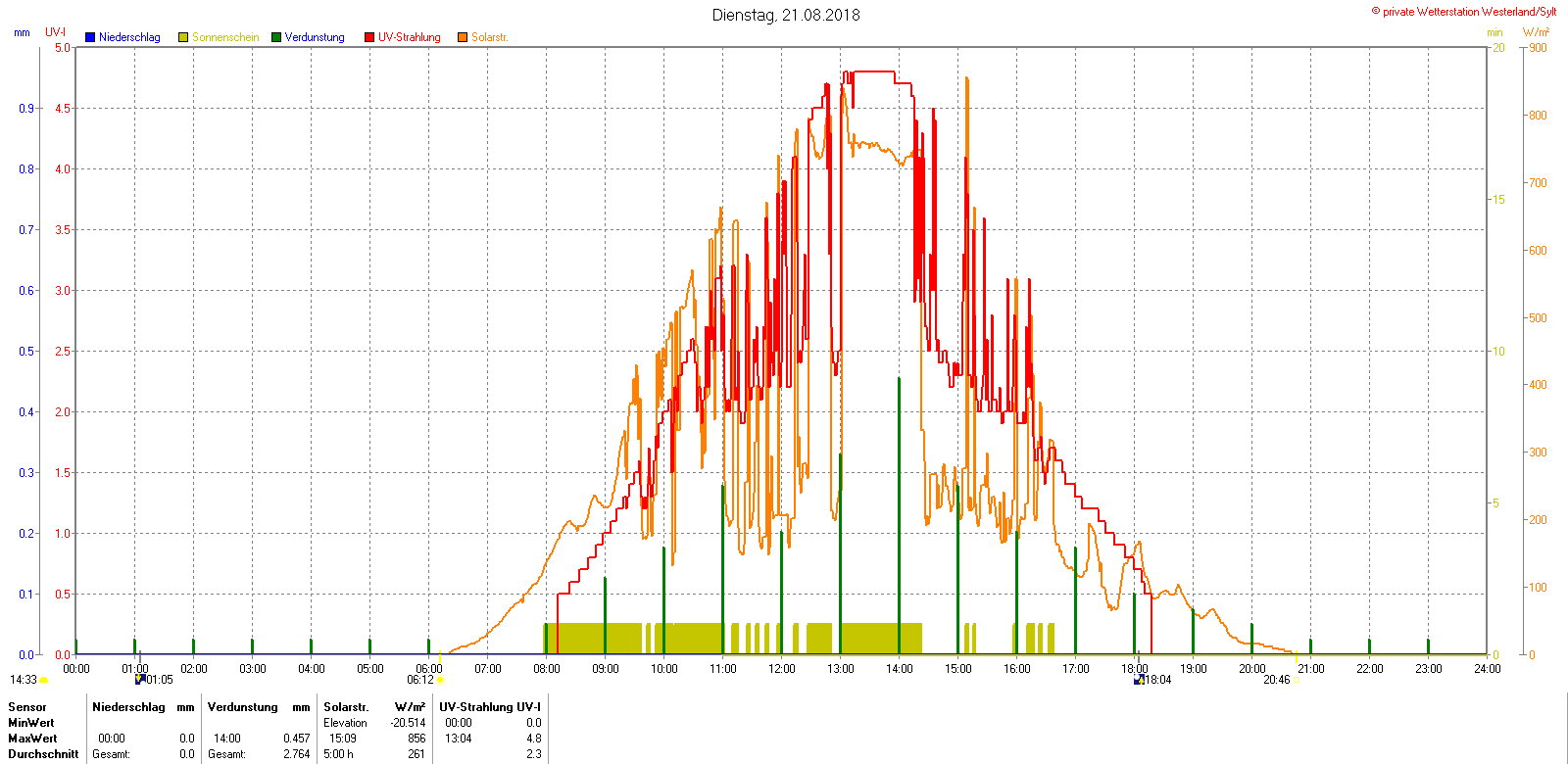Click the 856 W/m² maximum value
The image size is (1568, 764).
[416, 739]
